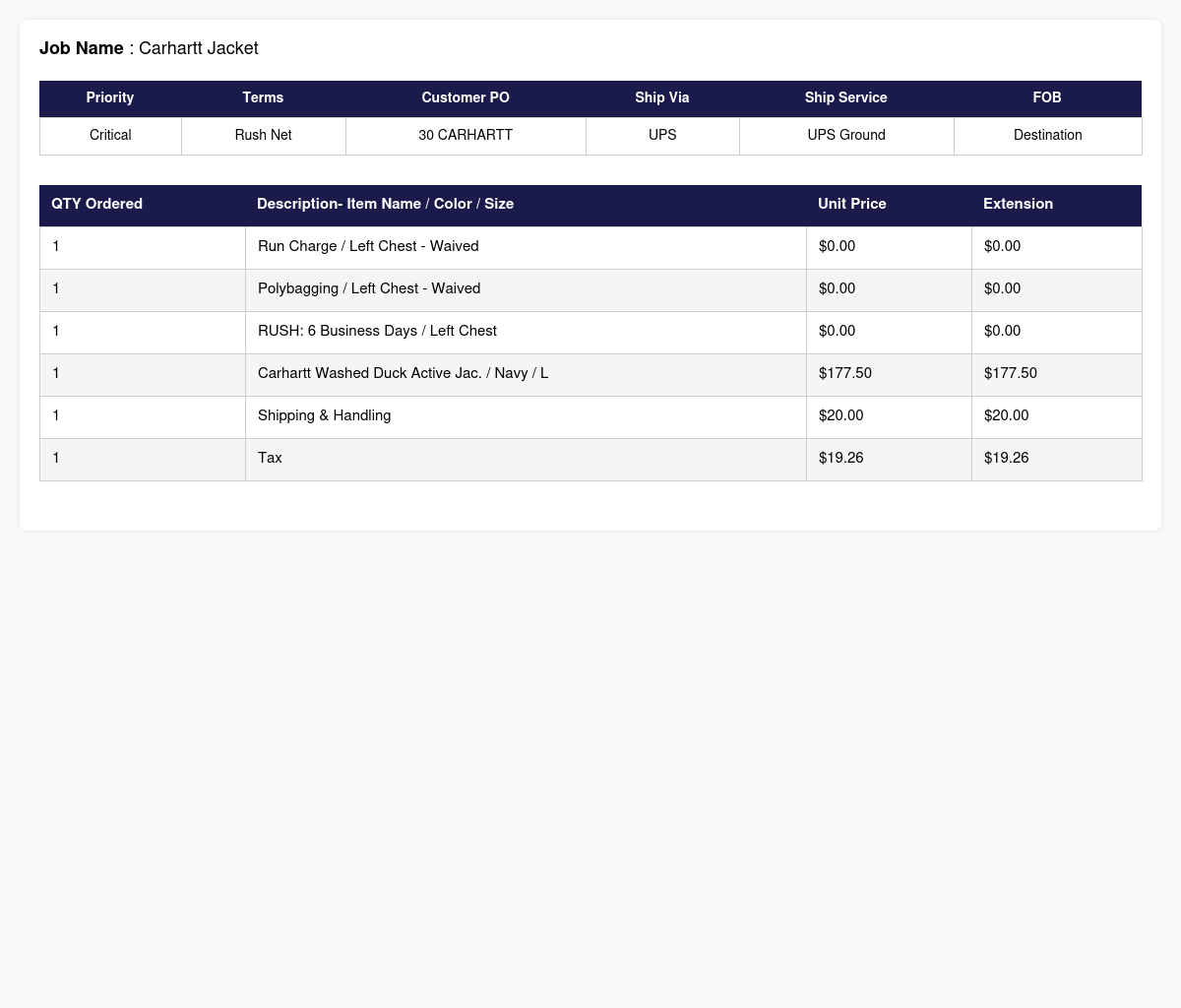This screenshot has width=1181, height=1008.
Task: Click the $19.26 extension amount
Action: point(1006,459)
